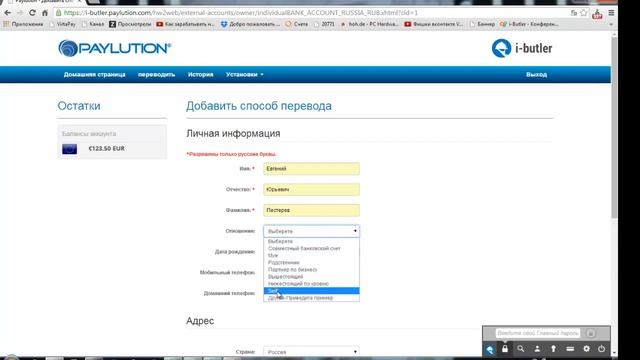Viewport: 640px width, 360px height.
Task: Open the Приложения apps bookmark
Action: click(23, 24)
